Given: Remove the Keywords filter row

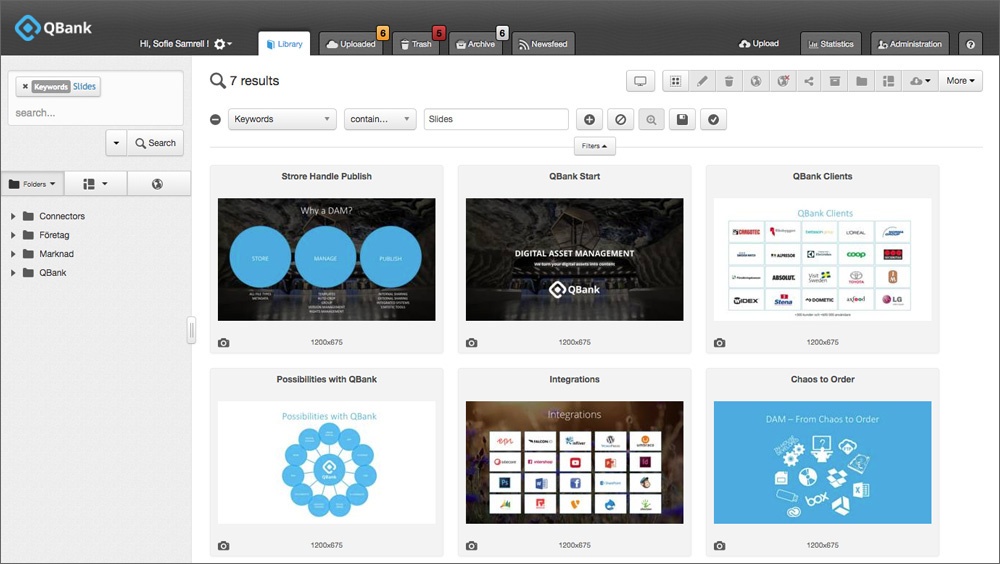Looking at the screenshot, I should tap(216, 119).
